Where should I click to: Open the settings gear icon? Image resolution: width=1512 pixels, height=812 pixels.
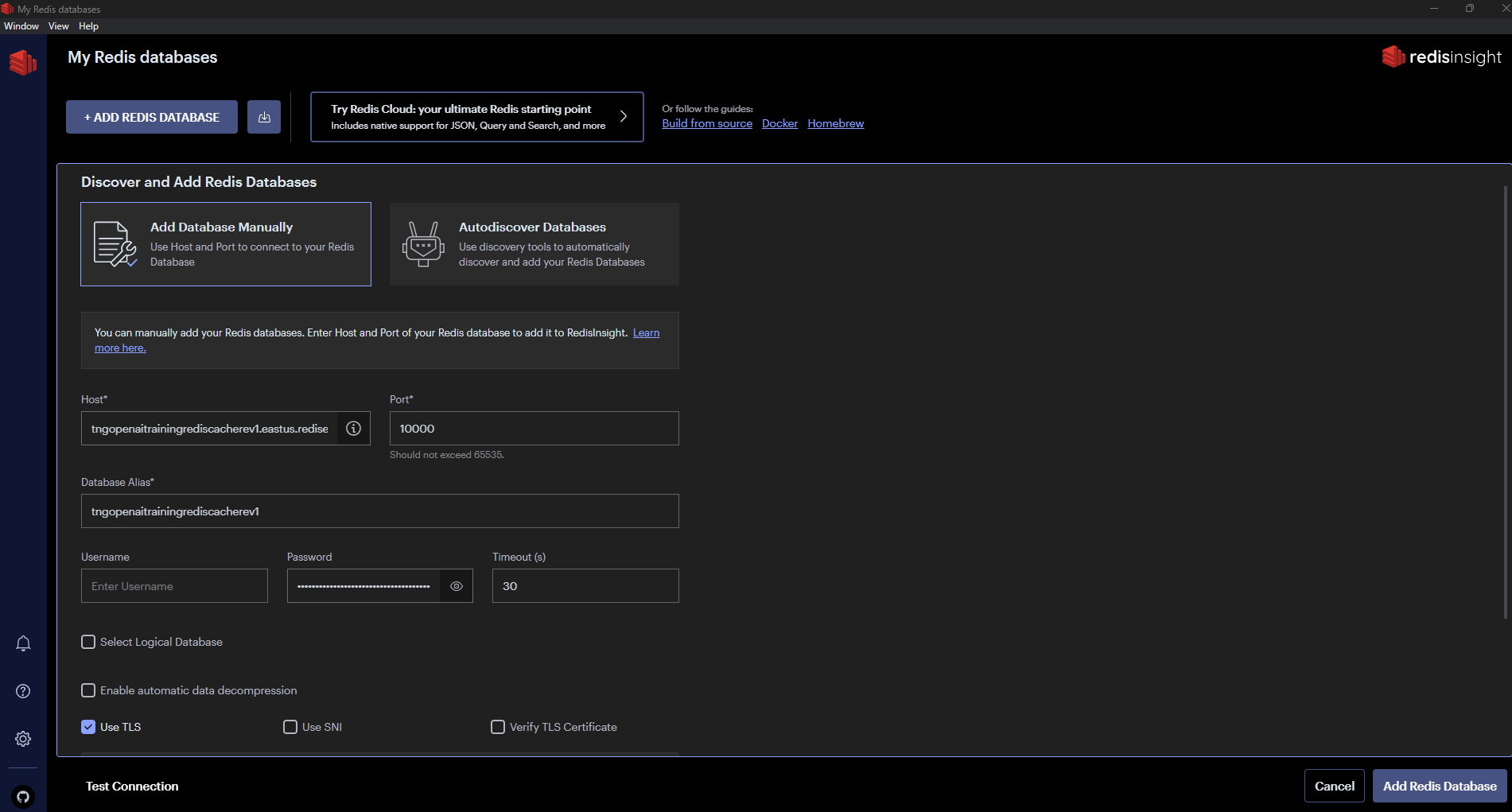23,739
